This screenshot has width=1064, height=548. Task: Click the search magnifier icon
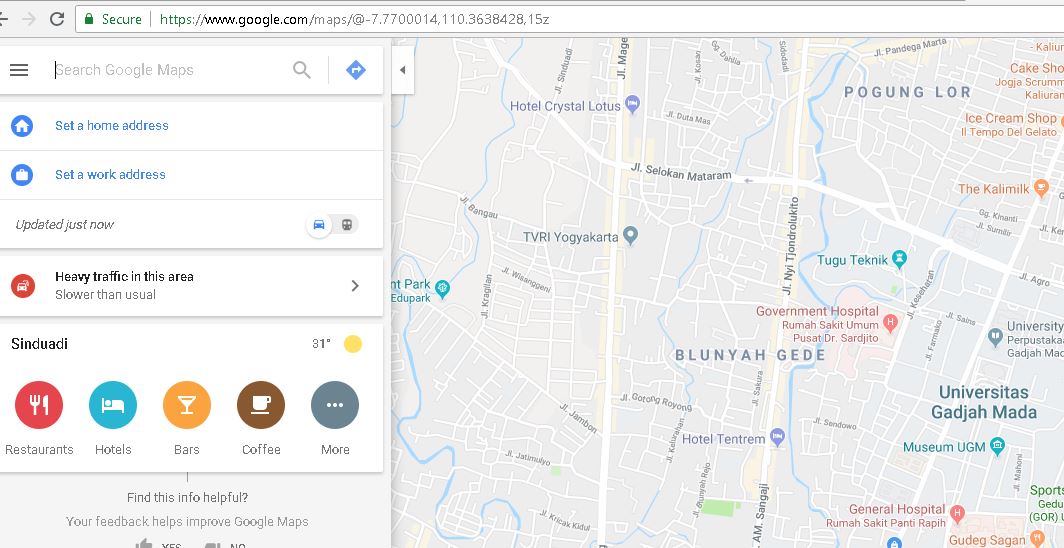pos(301,70)
